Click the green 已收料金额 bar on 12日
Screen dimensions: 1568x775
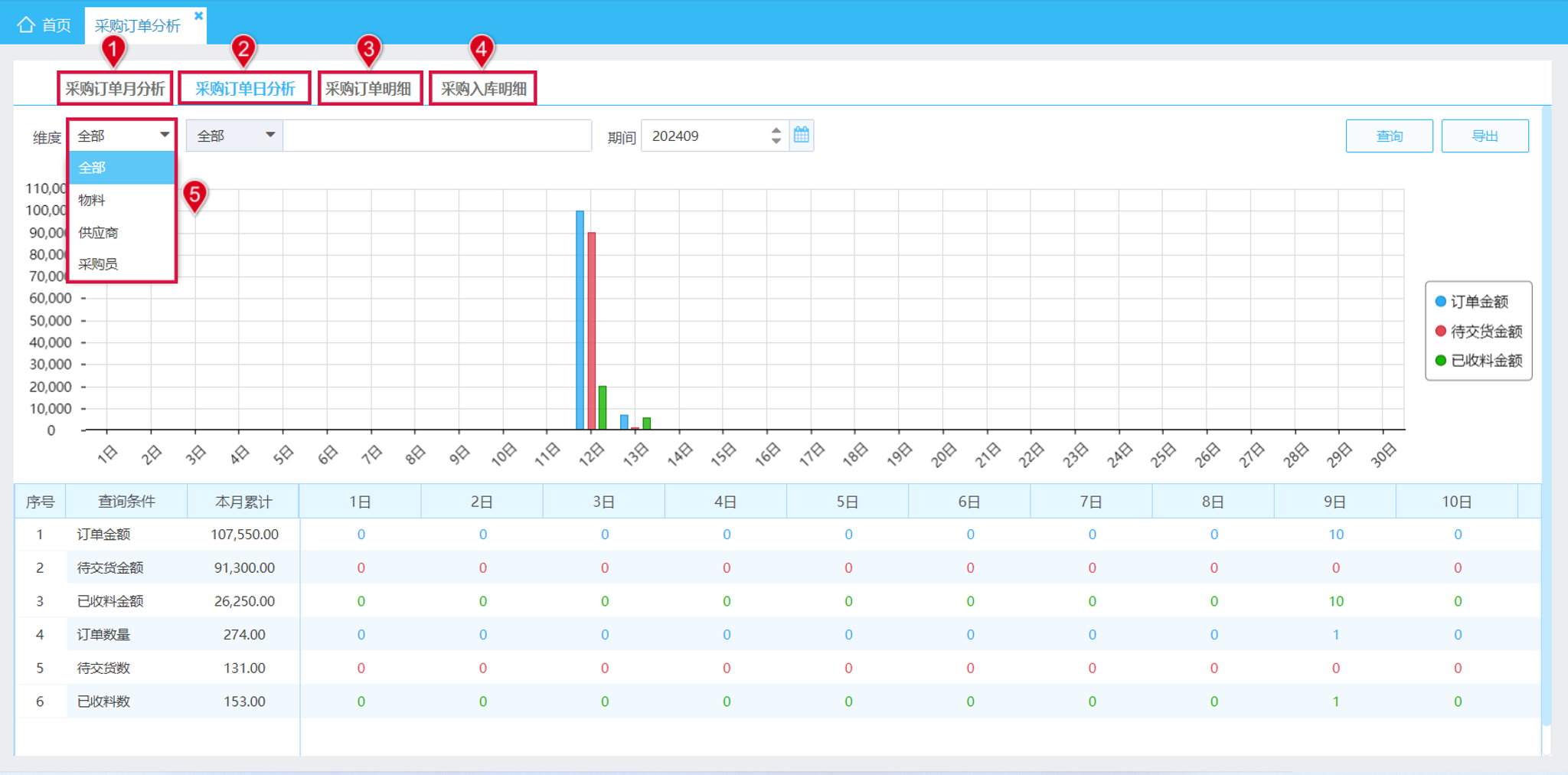pyautogui.click(x=603, y=407)
